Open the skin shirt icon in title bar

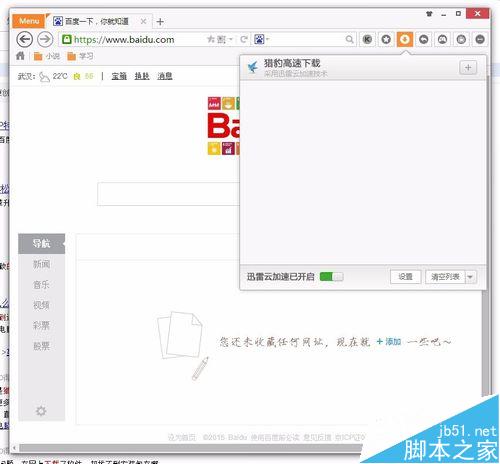(x=429, y=14)
